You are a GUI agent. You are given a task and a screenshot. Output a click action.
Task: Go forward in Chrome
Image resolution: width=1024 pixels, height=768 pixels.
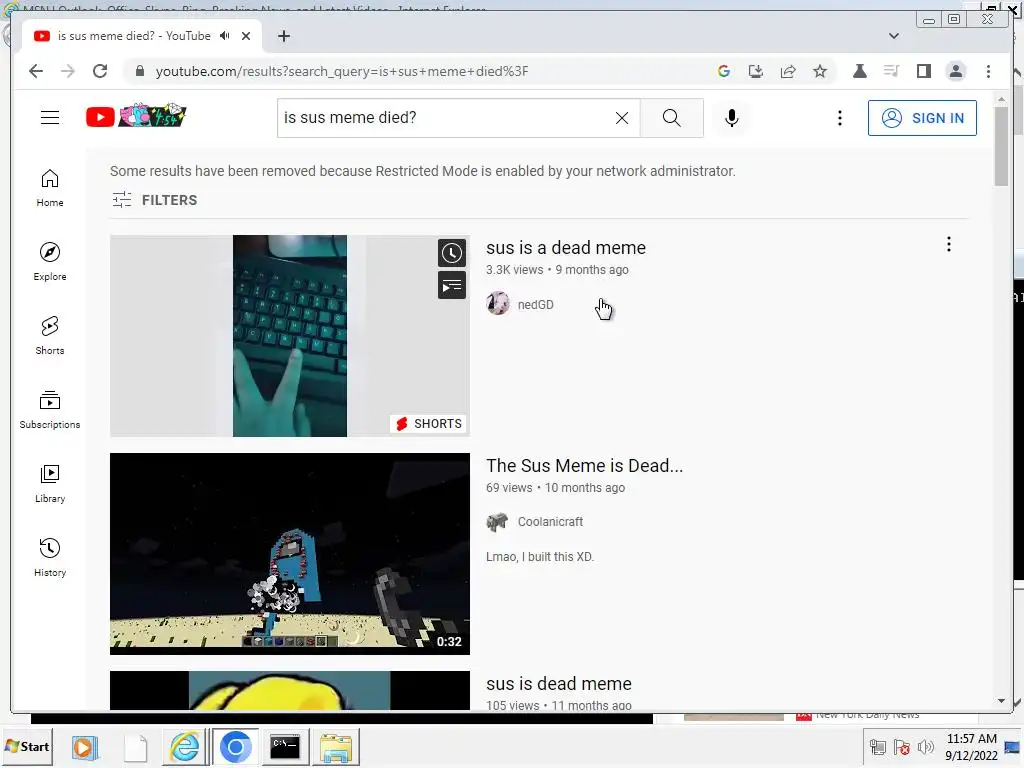[x=67, y=71]
